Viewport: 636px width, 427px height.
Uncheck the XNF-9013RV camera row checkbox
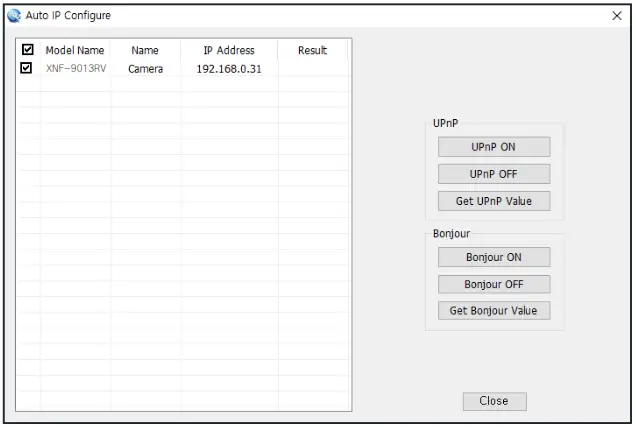click(x=26, y=68)
